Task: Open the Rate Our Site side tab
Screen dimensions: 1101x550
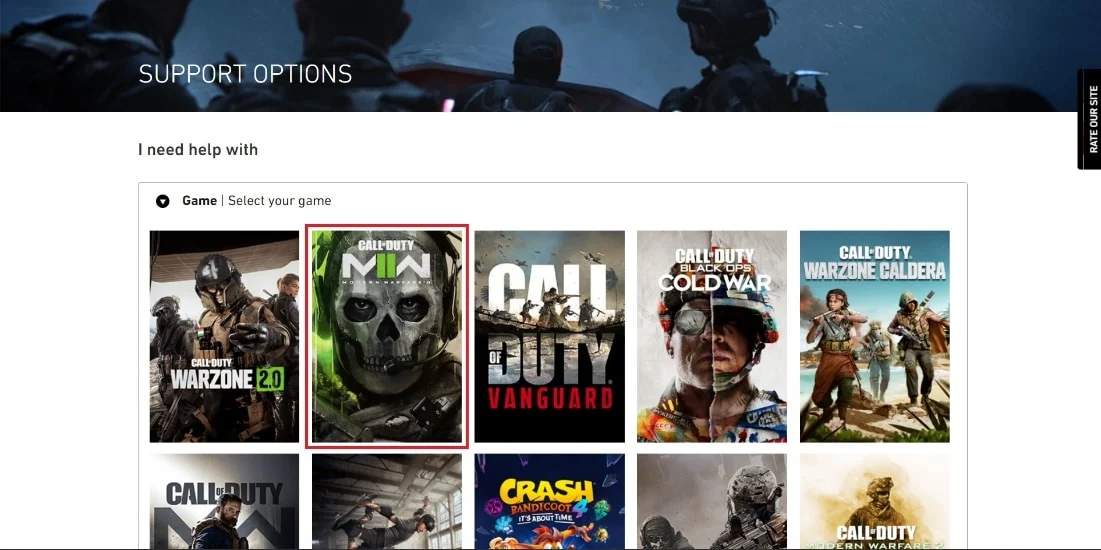Action: tap(1090, 119)
